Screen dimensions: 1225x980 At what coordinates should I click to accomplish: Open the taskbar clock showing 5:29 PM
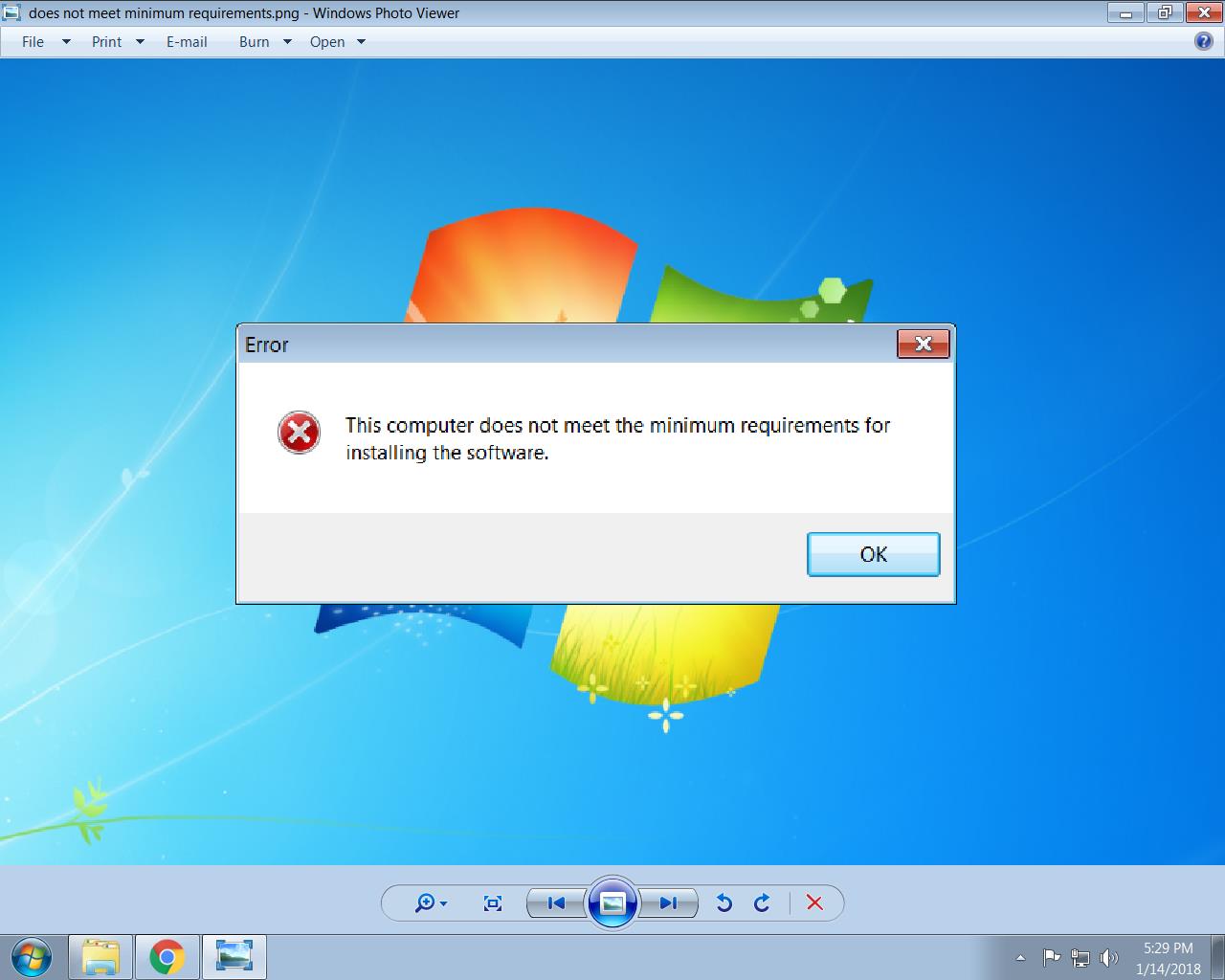pos(1168,958)
